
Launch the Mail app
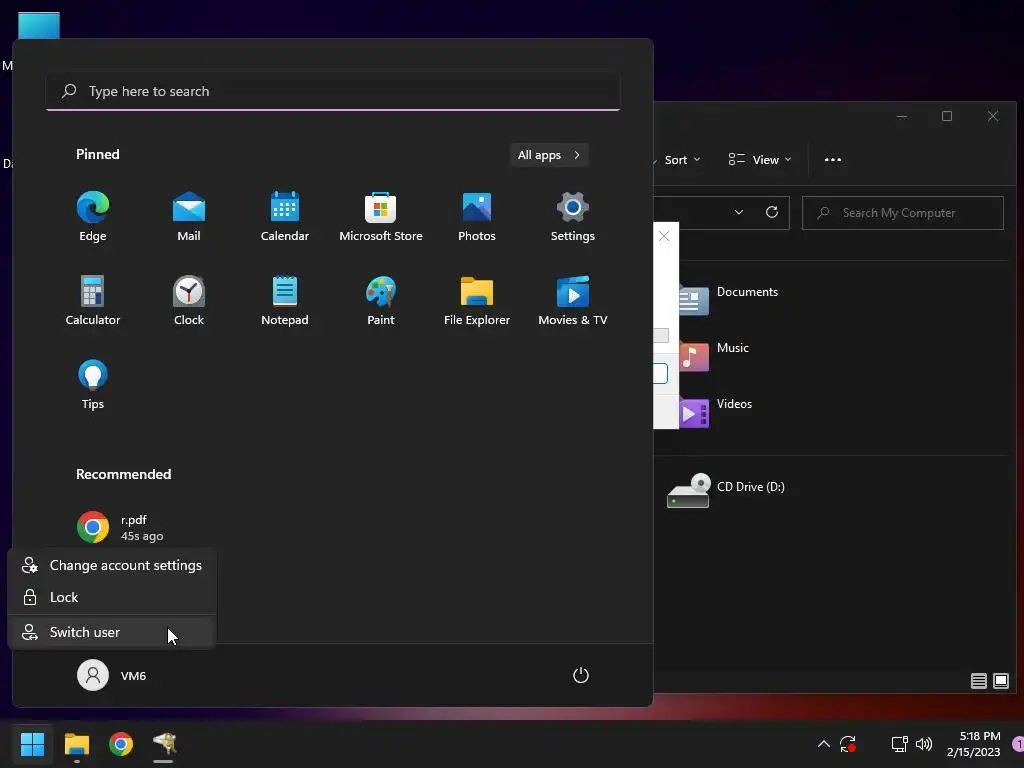point(189,217)
